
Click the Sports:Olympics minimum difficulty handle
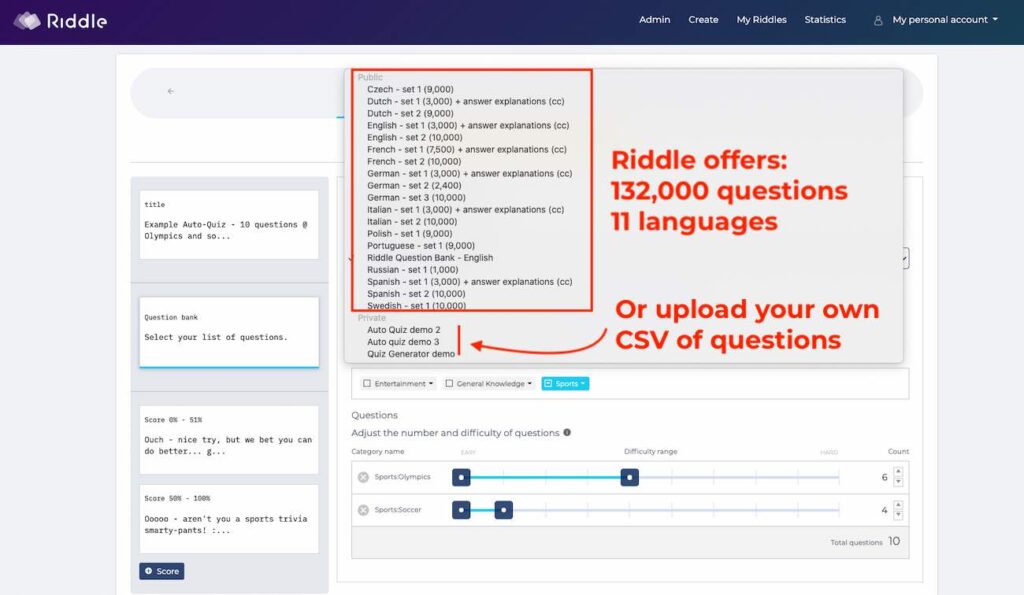click(461, 477)
